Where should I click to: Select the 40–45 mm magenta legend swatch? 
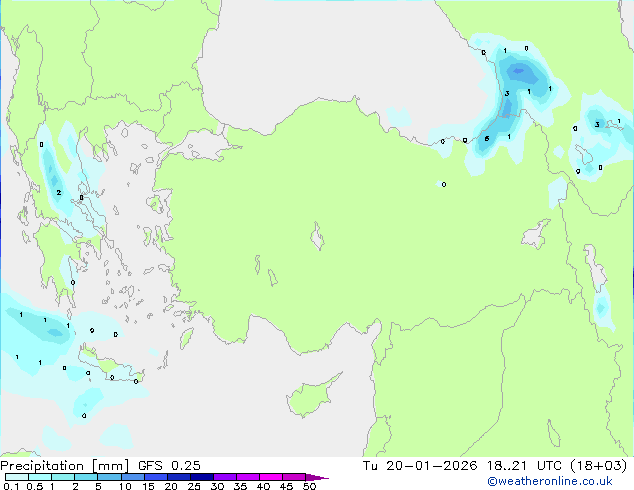(x=271, y=477)
